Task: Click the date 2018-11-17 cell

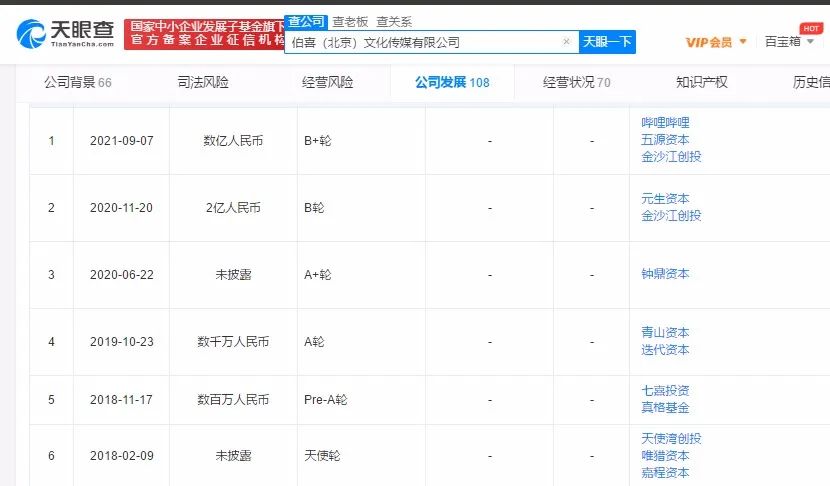Action: [x=122, y=400]
